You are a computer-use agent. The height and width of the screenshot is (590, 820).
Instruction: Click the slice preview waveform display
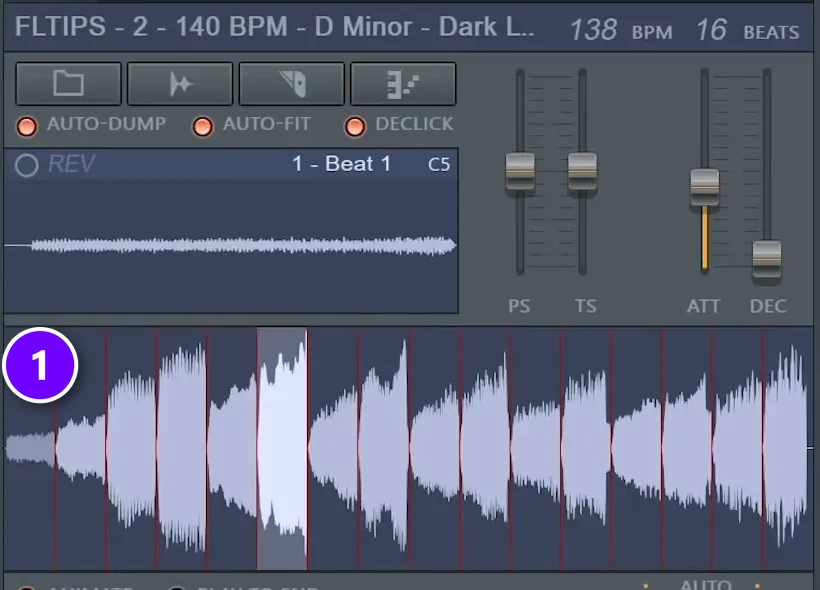click(x=231, y=246)
